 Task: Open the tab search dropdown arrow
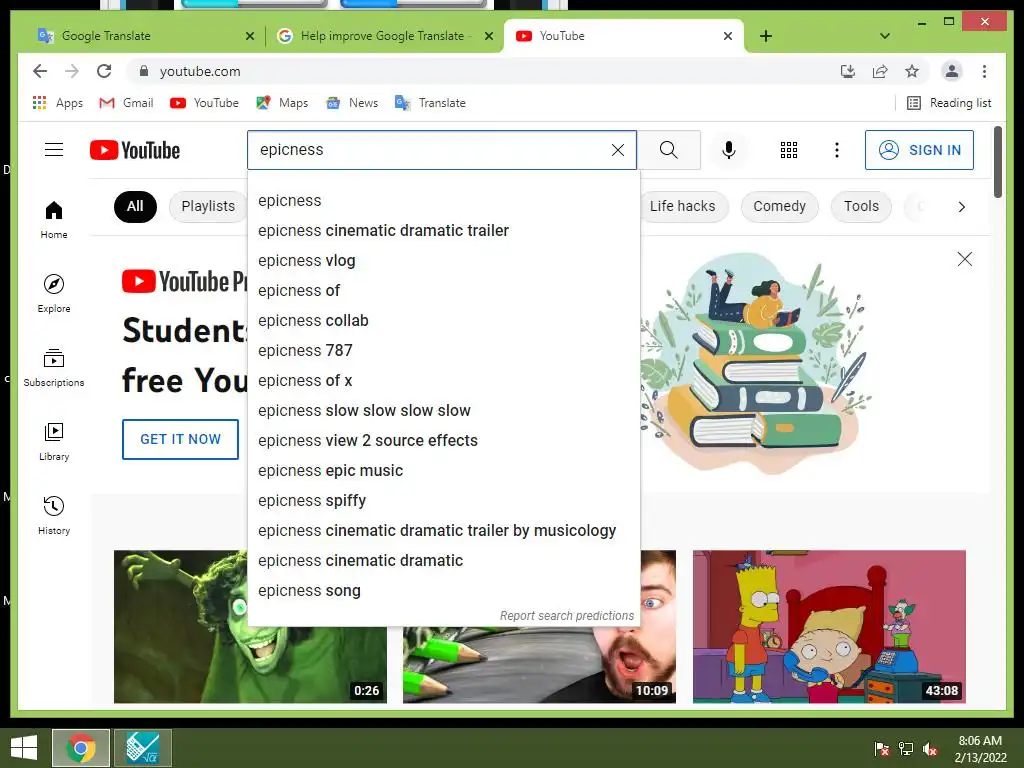click(x=885, y=36)
